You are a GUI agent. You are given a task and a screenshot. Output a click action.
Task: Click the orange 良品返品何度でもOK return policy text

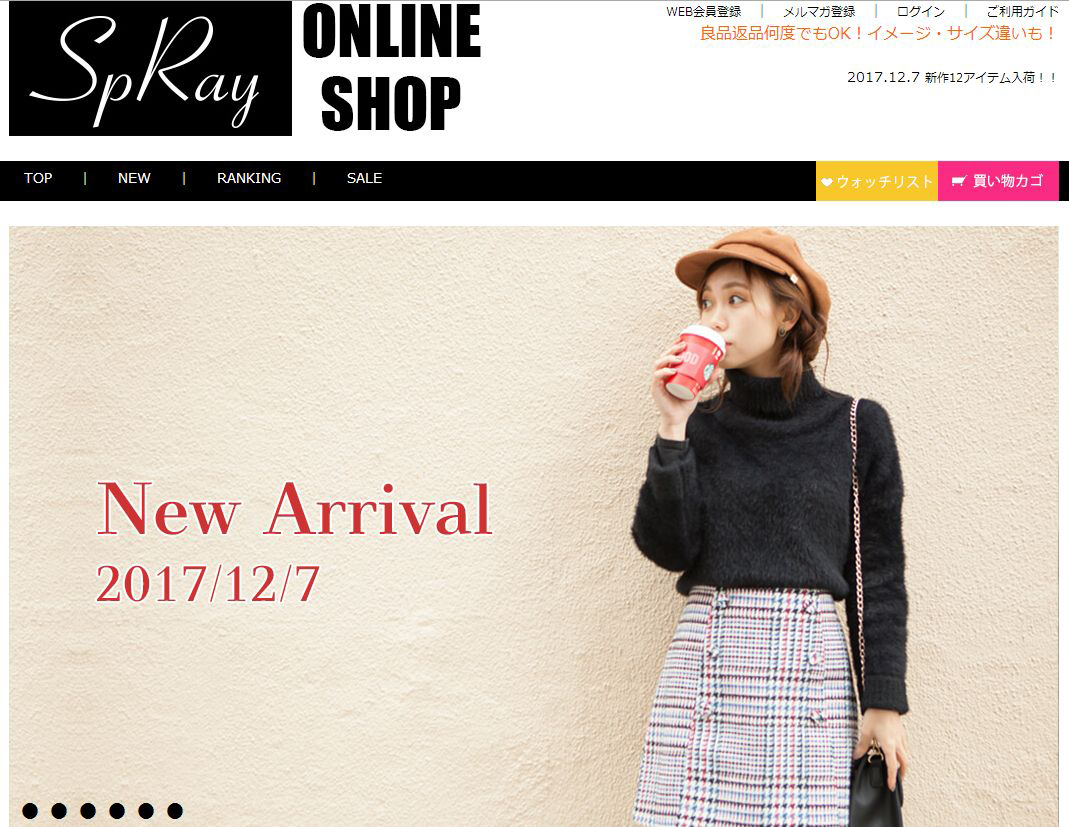click(879, 33)
